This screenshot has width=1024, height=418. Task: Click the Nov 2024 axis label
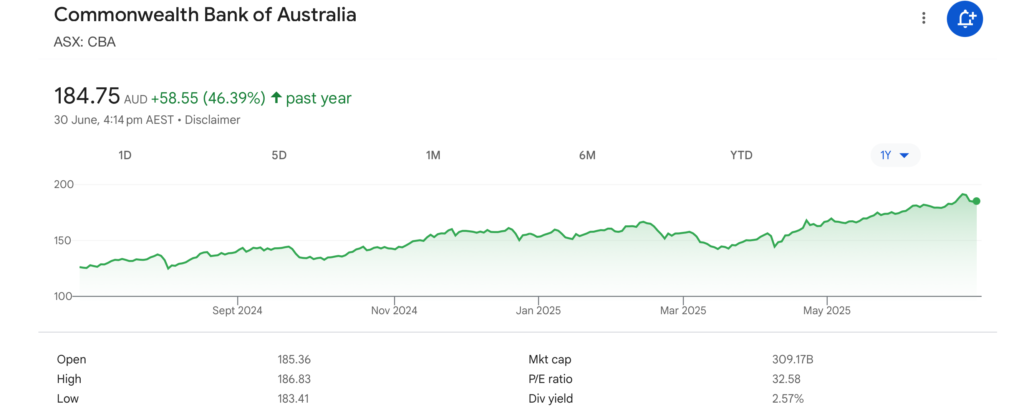click(x=394, y=310)
